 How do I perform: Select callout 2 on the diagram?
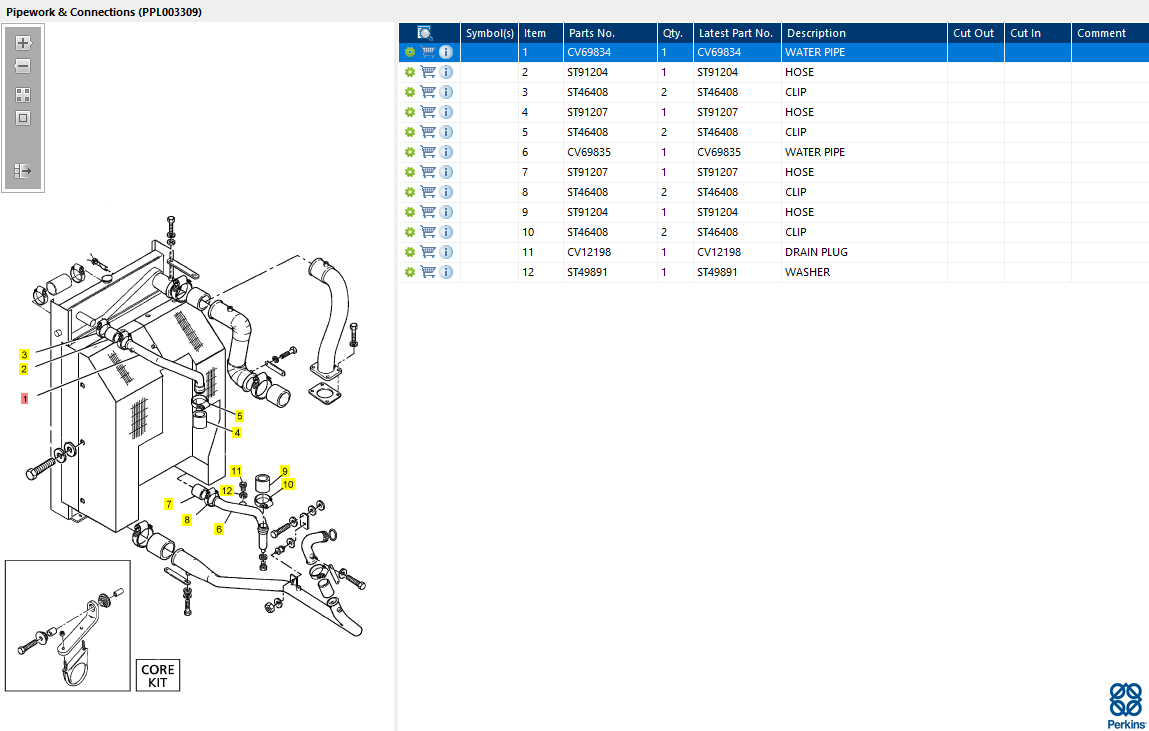(24, 369)
